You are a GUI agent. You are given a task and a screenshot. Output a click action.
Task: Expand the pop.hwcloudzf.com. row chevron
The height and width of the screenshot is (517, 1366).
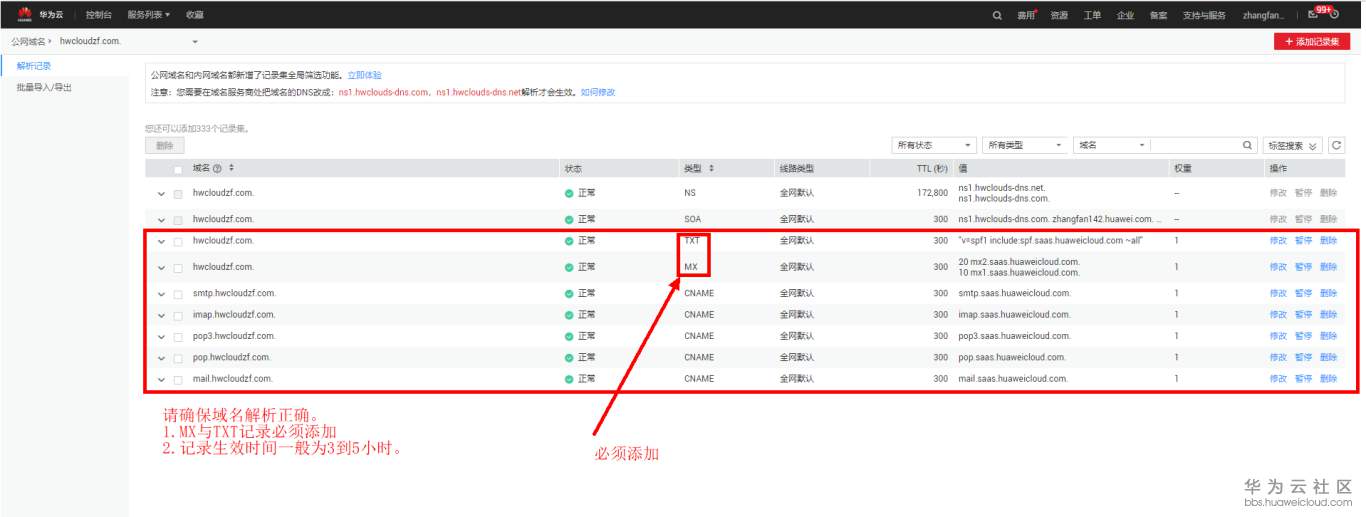[161, 358]
